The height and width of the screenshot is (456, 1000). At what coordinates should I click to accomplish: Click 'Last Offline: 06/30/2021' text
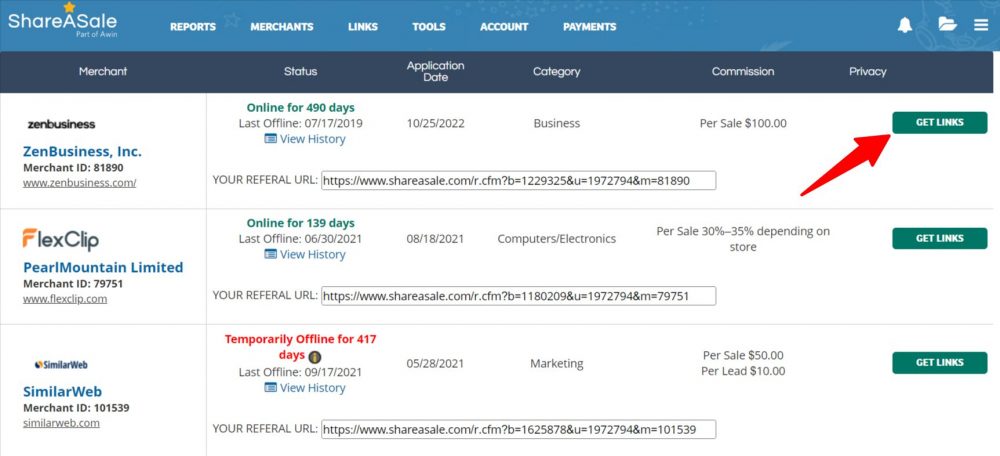(x=300, y=239)
